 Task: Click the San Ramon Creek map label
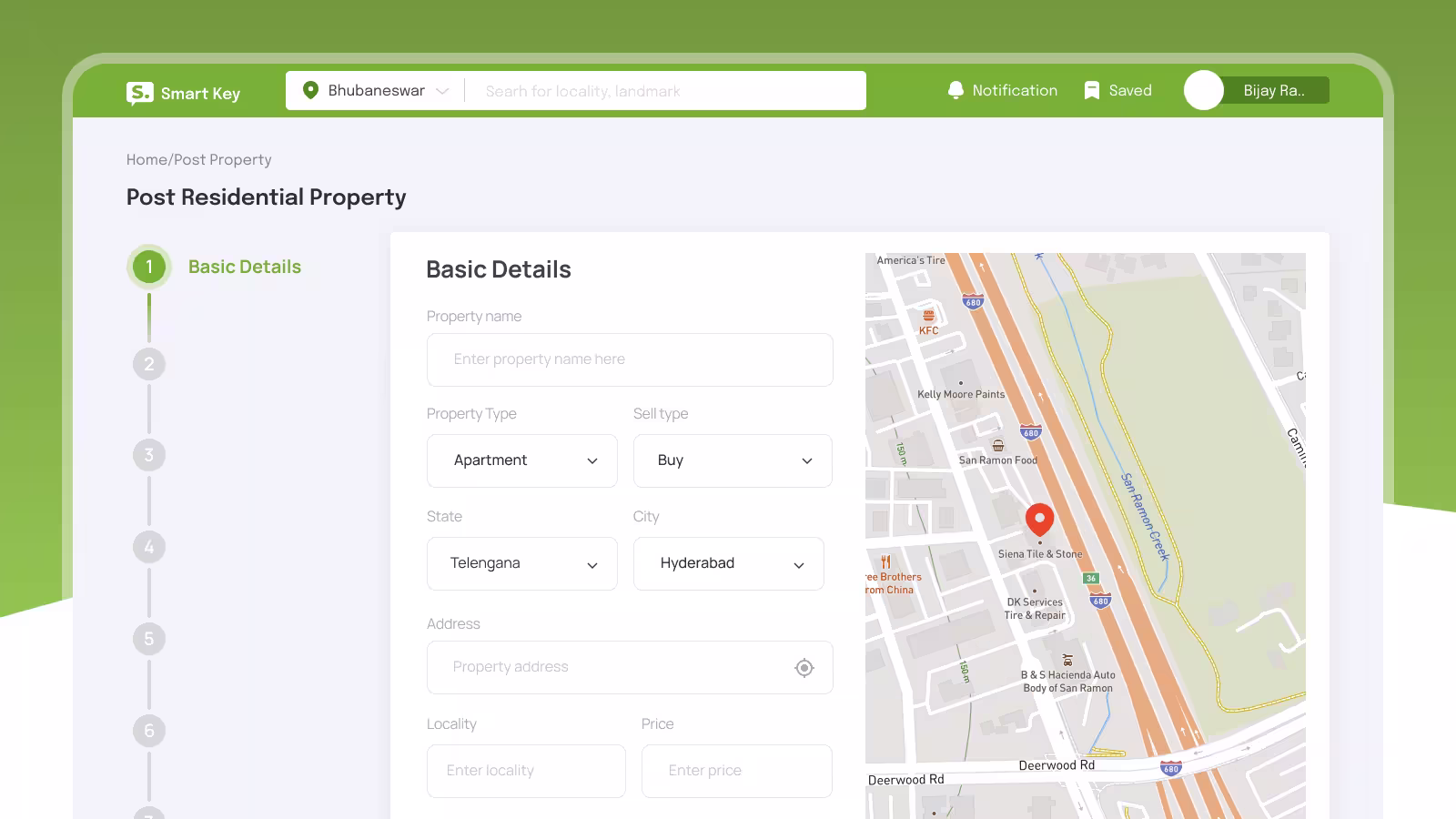click(x=1144, y=516)
